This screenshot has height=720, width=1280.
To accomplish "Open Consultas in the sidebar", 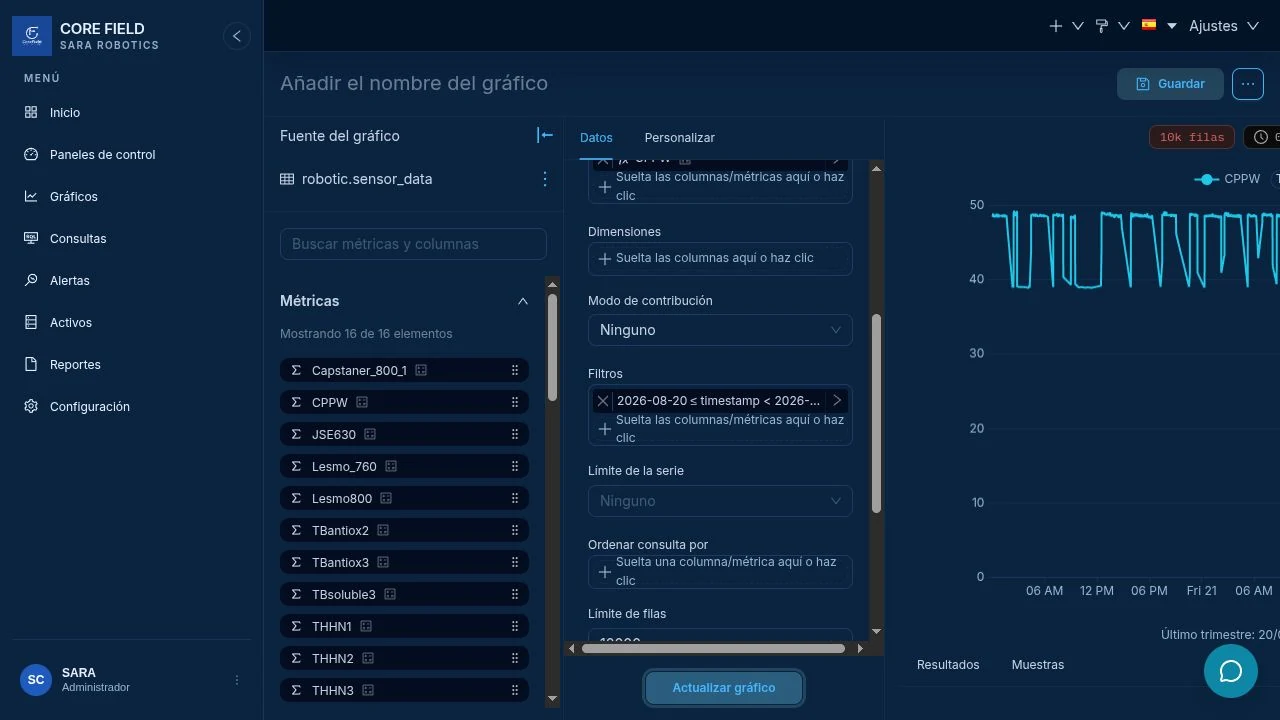I will (78, 239).
